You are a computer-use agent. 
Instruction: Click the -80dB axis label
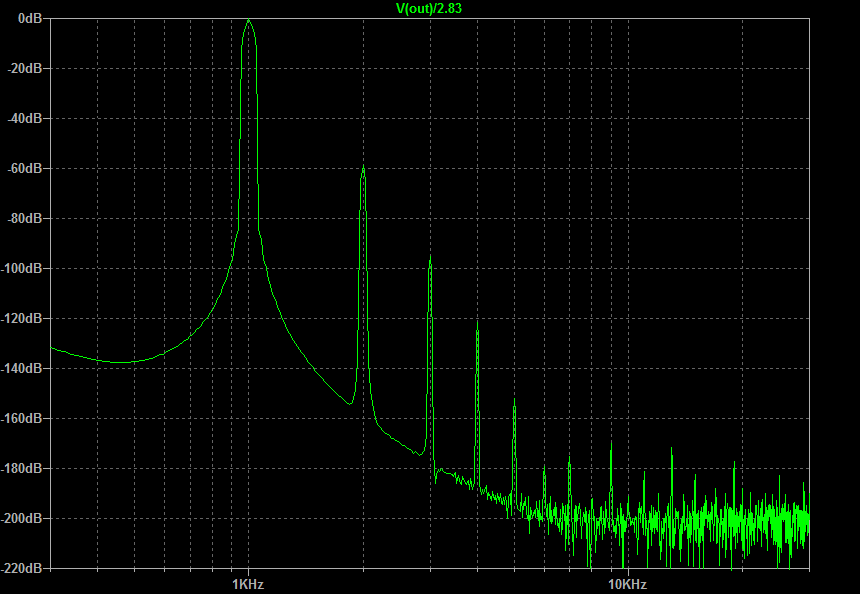click(x=25, y=218)
